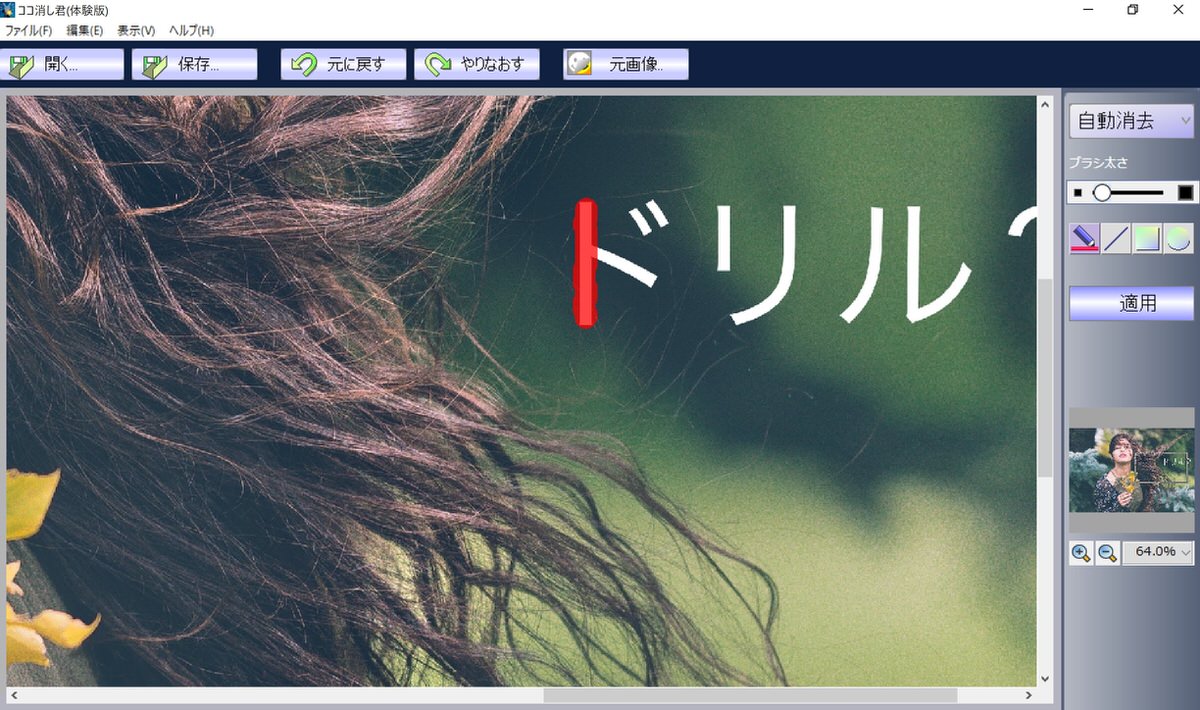The image size is (1200, 710).
Task: Click the zoom-out magnifier icon
Action: [1105, 552]
